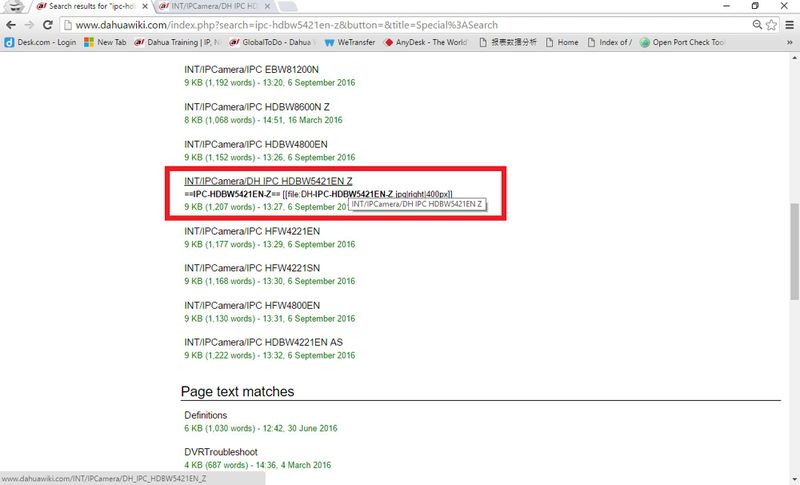Click the zoom magnifier icon in address bar
This screenshot has width=800, height=485.
(757, 24)
